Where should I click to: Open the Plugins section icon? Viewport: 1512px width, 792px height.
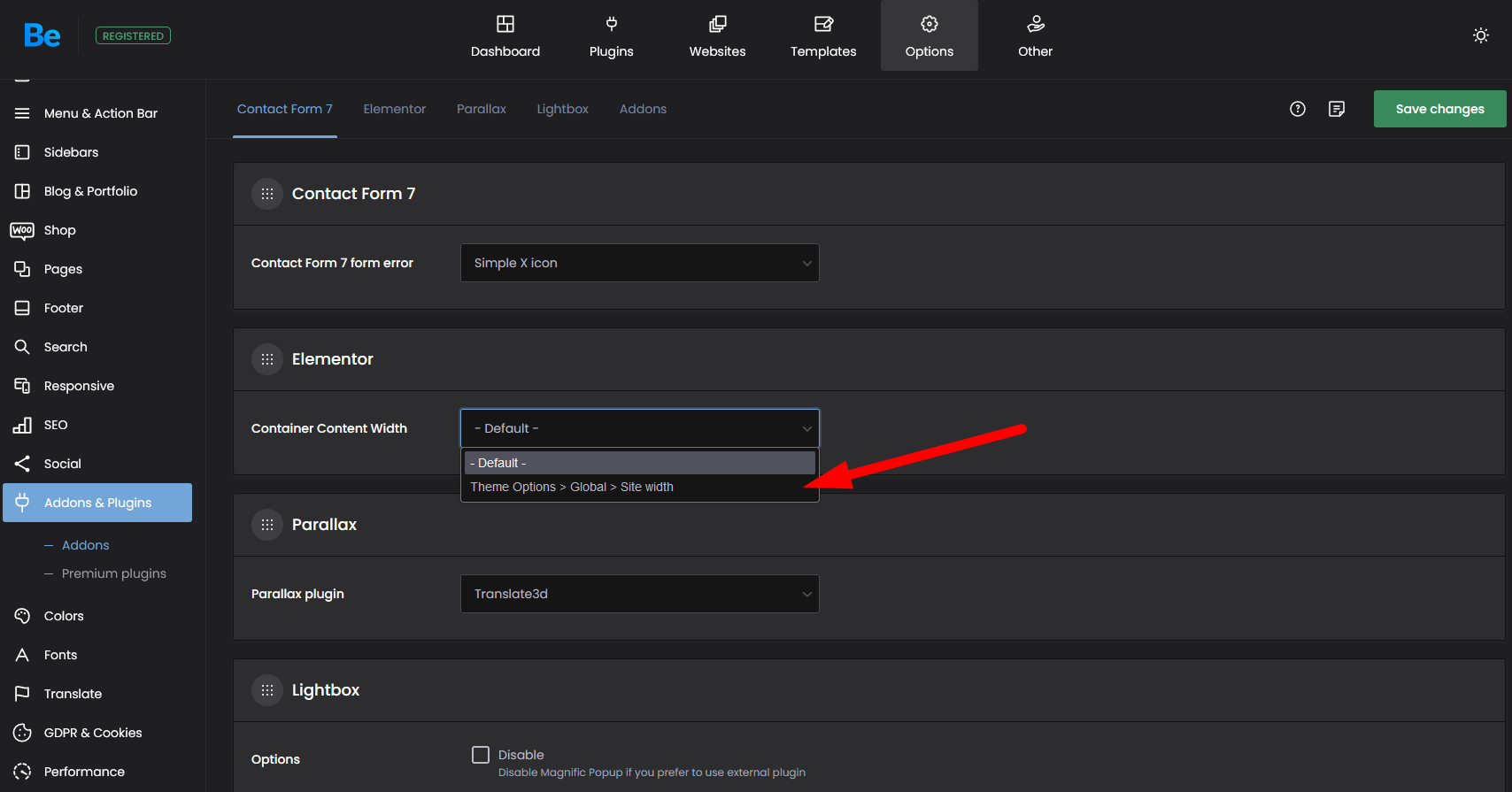[612, 24]
